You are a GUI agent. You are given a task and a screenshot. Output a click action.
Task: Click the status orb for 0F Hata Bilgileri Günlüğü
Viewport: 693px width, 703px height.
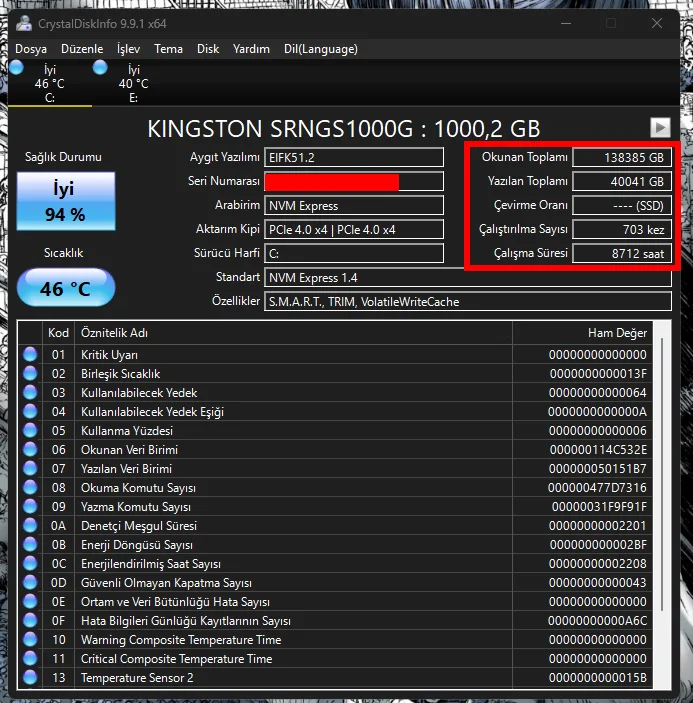[30, 620]
